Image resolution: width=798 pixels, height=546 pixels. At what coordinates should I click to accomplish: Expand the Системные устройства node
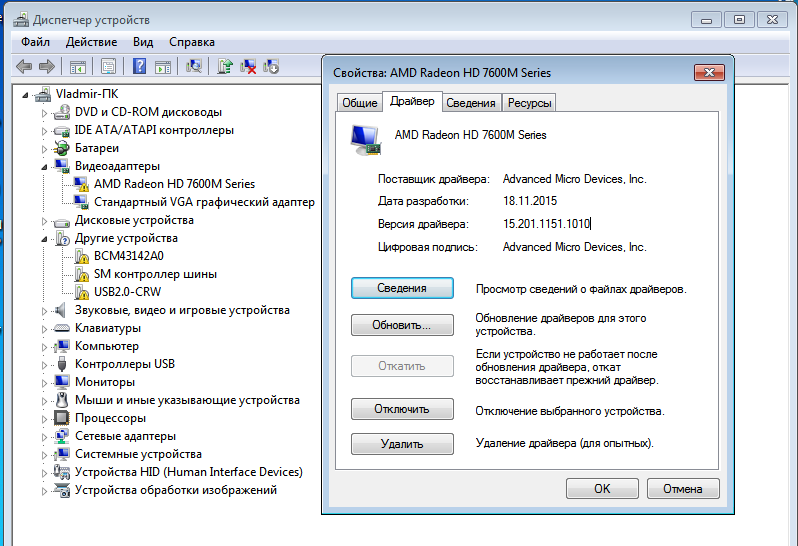coord(44,455)
